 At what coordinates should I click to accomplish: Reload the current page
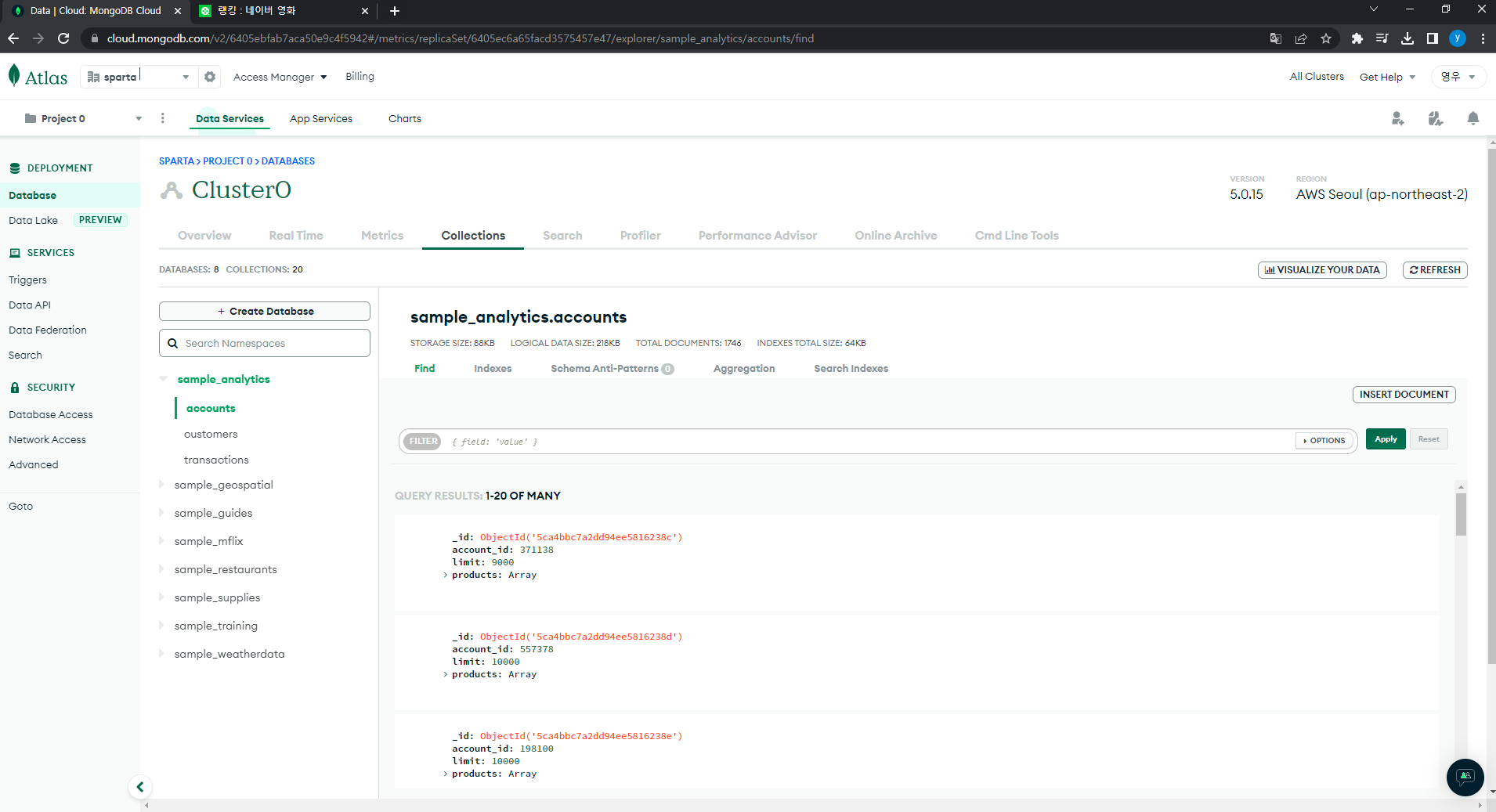coord(63,38)
